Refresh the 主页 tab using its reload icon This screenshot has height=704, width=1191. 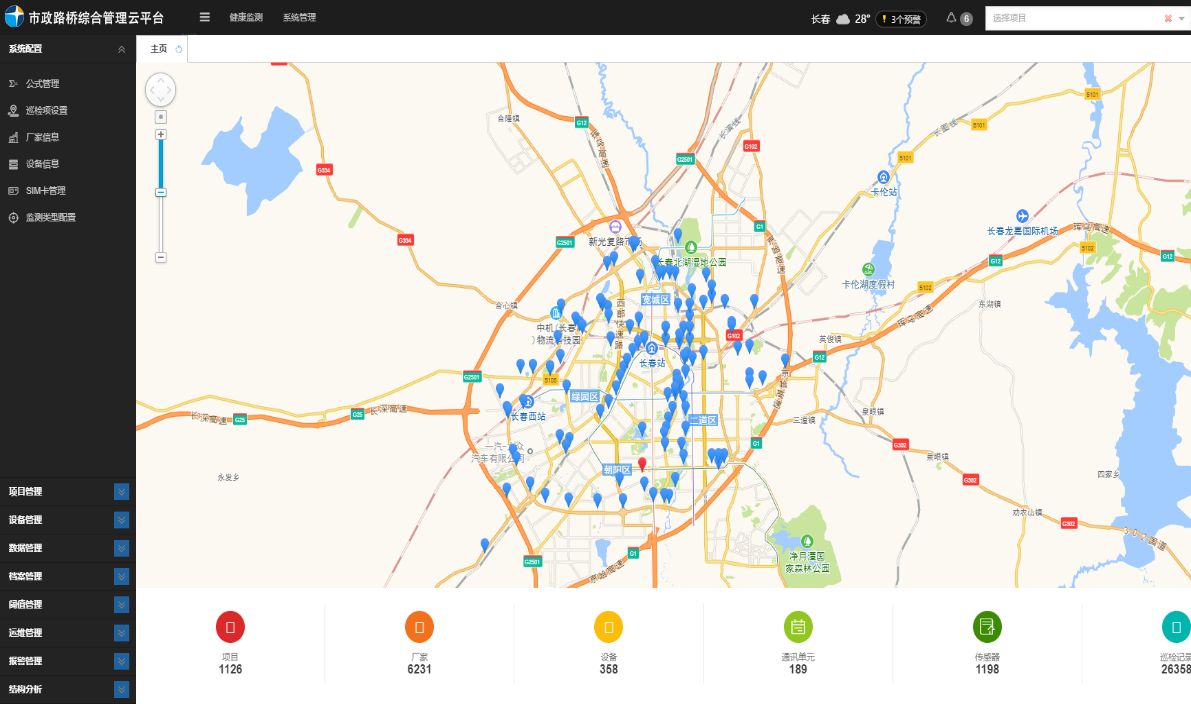click(179, 49)
